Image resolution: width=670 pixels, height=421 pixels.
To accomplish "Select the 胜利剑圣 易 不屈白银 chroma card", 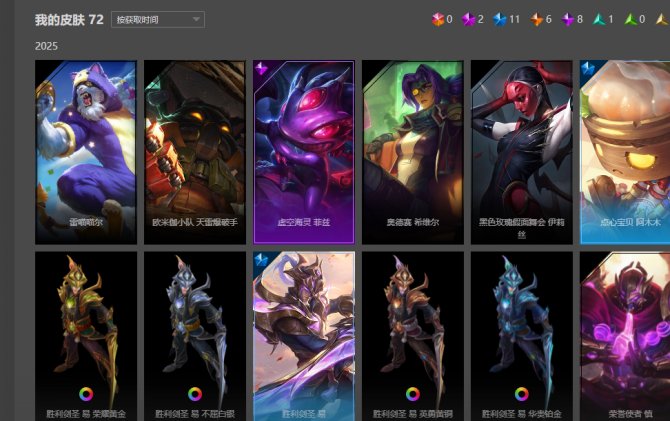I will pos(195,336).
